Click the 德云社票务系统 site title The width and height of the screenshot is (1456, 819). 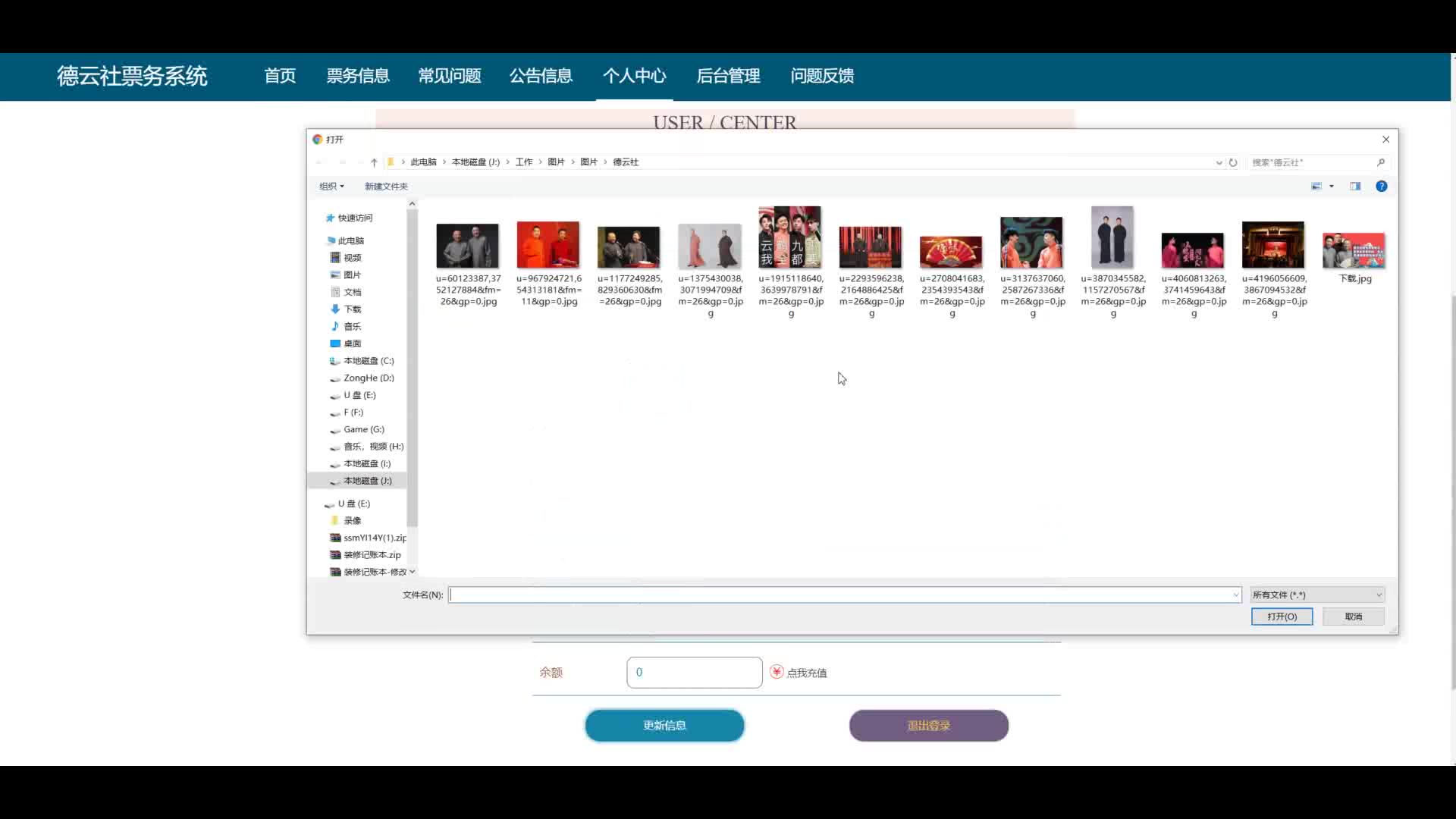[132, 76]
